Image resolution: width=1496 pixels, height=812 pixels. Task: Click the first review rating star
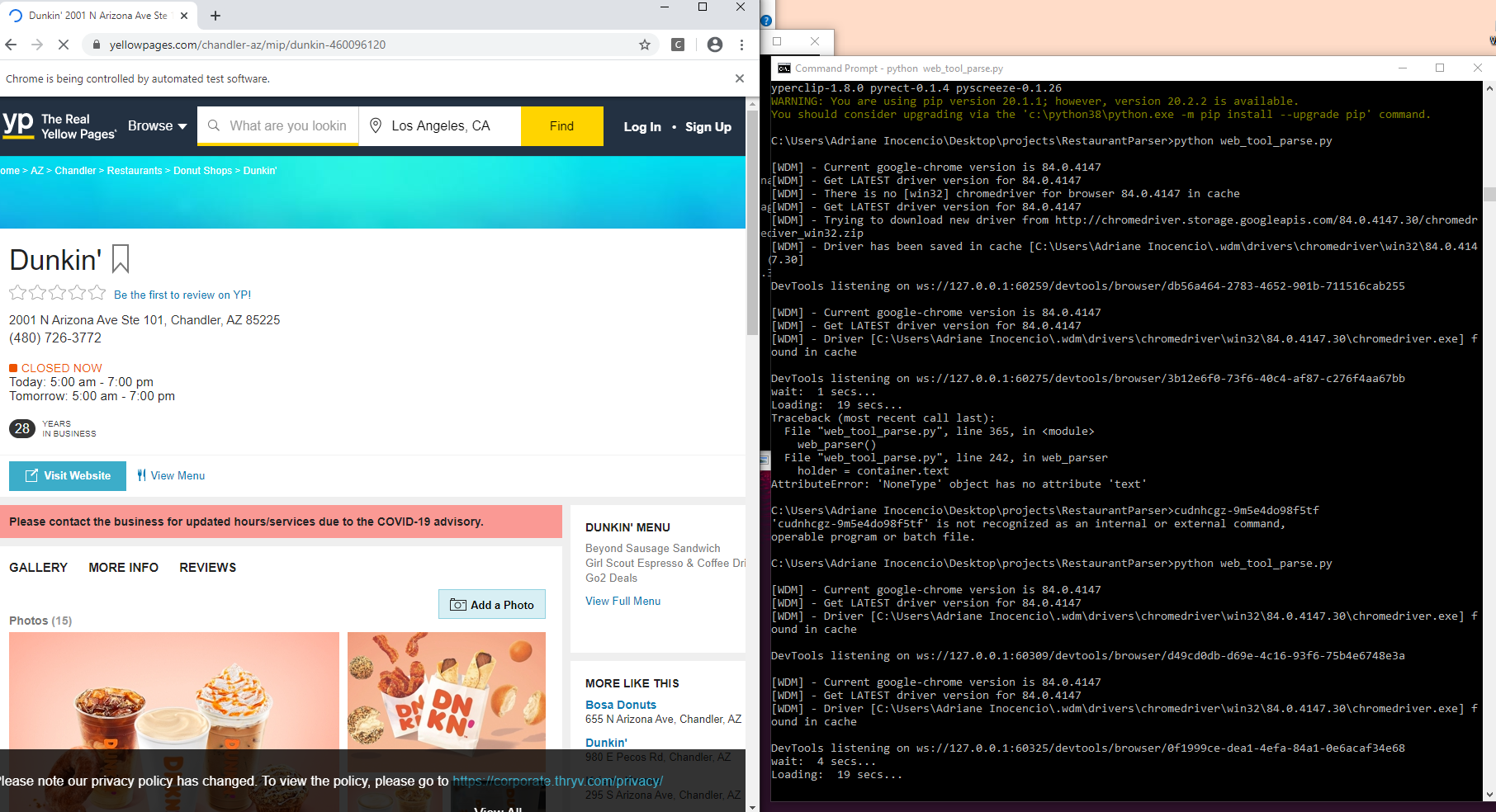[x=17, y=293]
